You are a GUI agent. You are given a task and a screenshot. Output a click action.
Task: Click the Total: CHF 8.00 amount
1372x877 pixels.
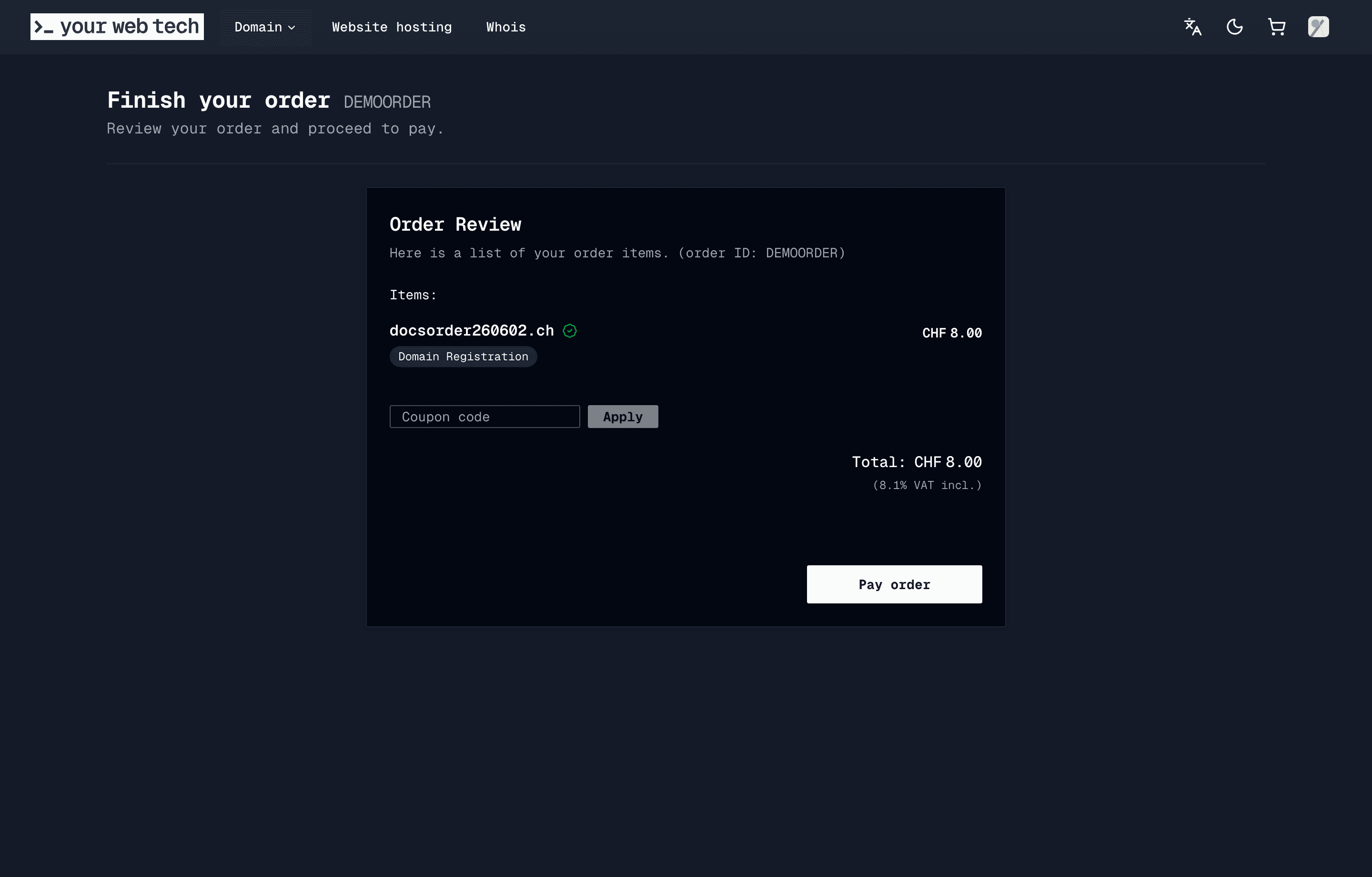point(917,462)
